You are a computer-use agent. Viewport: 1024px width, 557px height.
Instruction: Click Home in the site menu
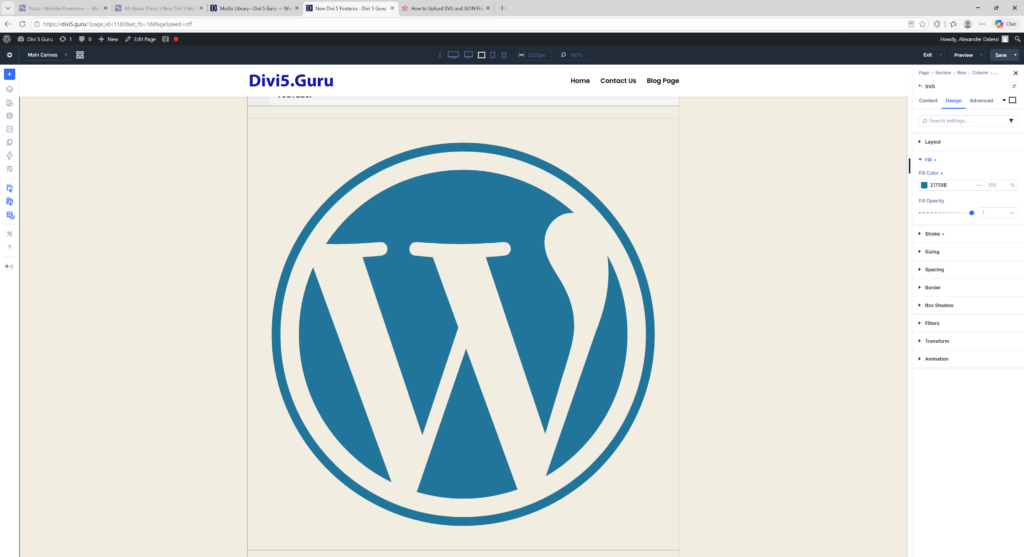coord(580,81)
